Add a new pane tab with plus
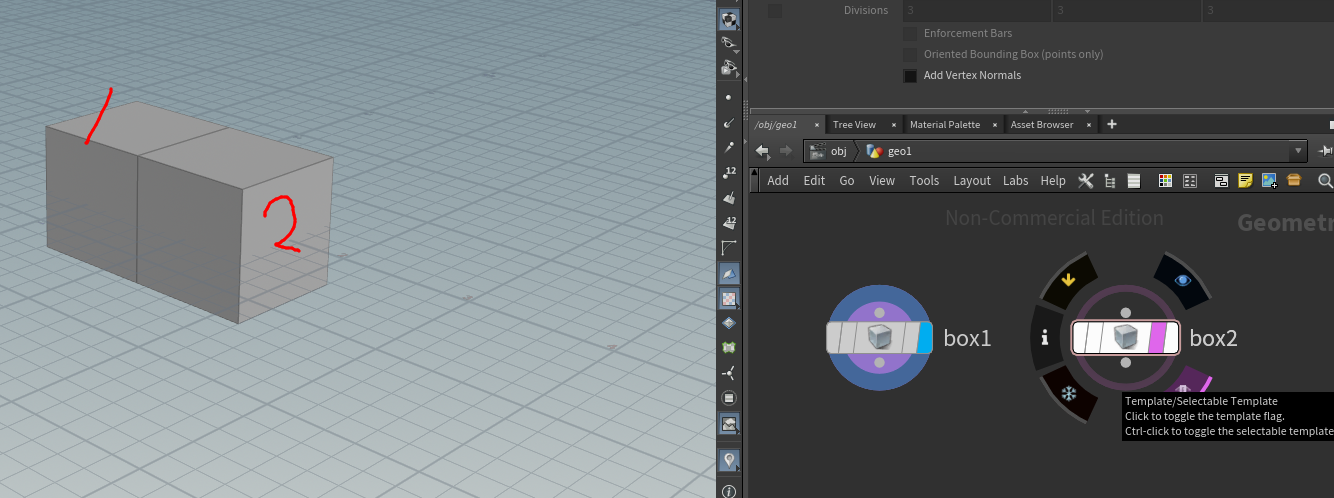The width and height of the screenshot is (1334, 498). click(1112, 125)
